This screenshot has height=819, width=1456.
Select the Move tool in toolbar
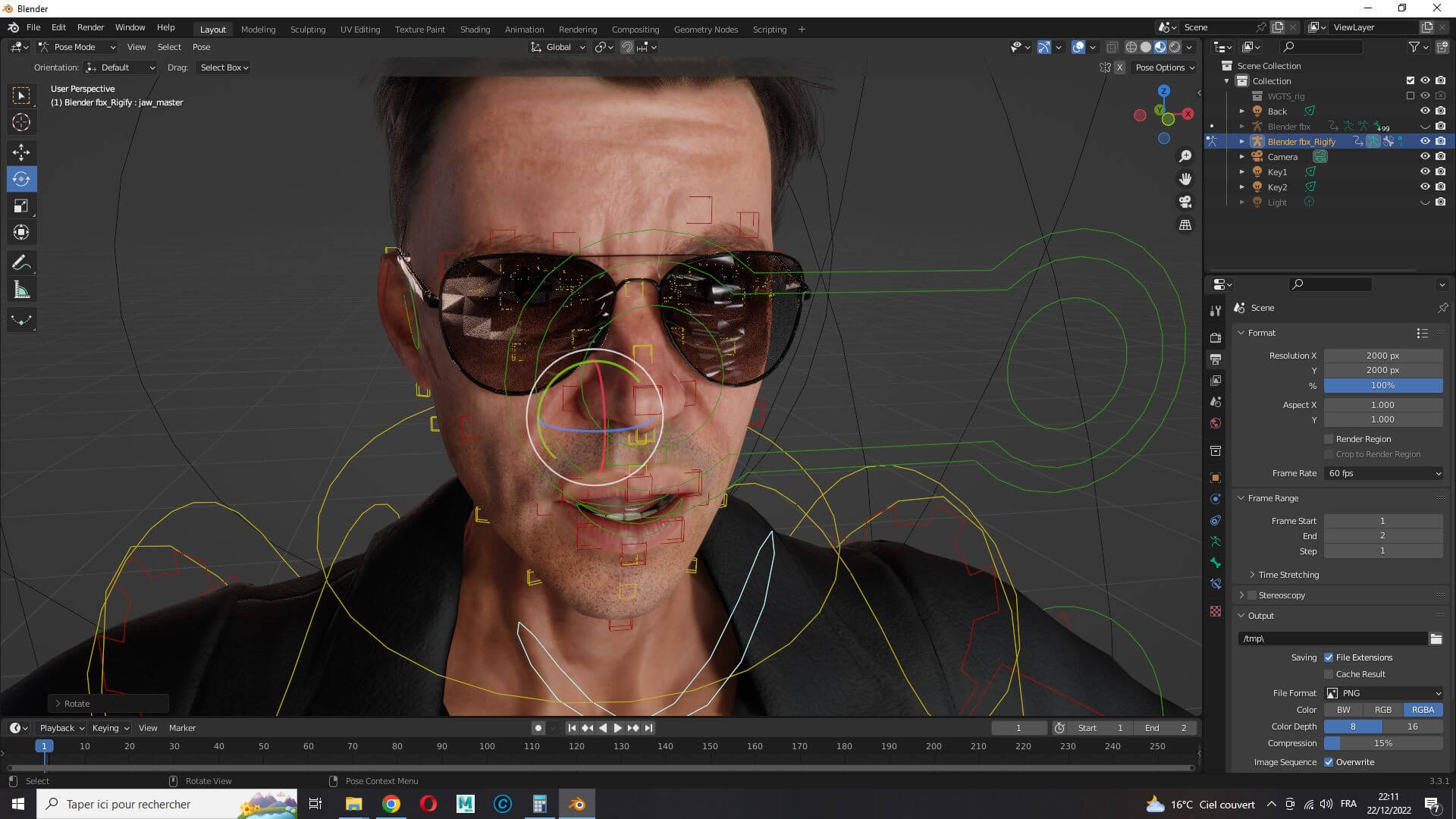21,152
